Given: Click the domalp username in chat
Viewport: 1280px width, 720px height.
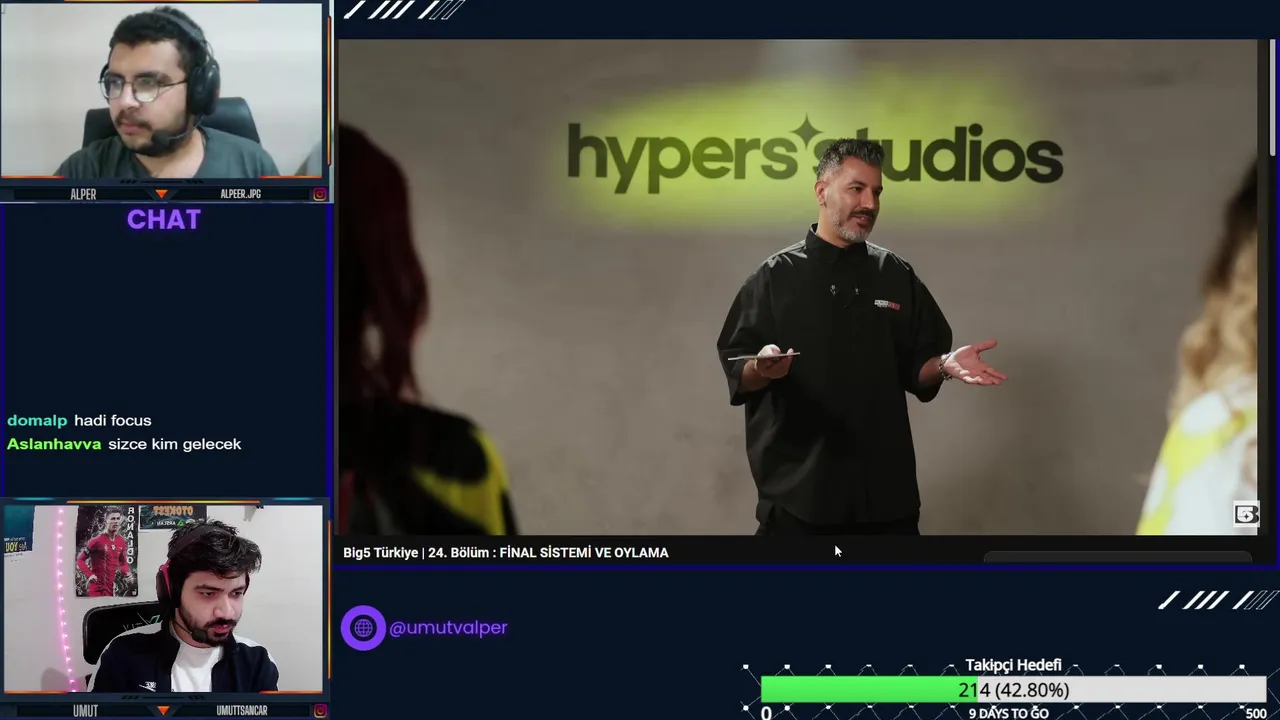Looking at the screenshot, I should tap(37, 421).
